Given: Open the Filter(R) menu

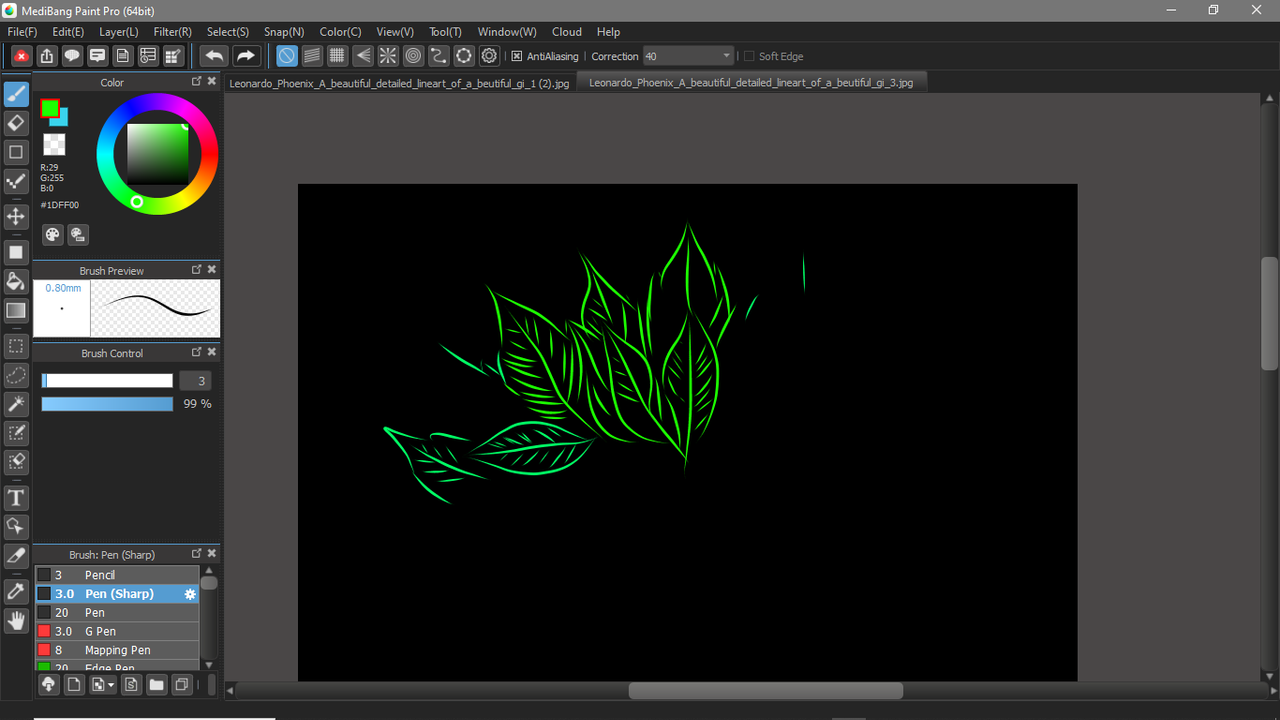Looking at the screenshot, I should (173, 32).
